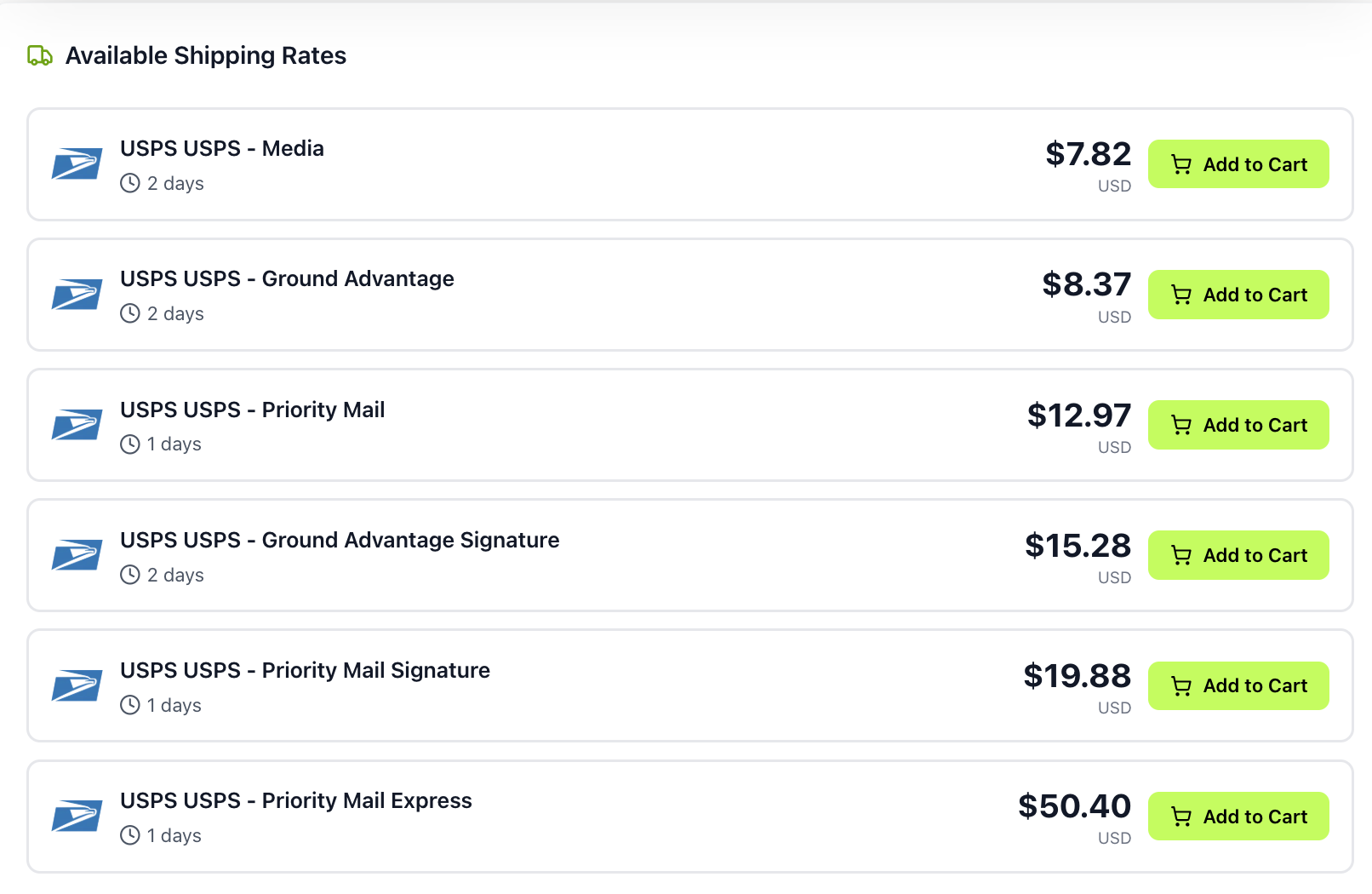This screenshot has height=894, width=1372.
Task: Click the clock icon under Priority Mail Express
Action: (x=130, y=835)
